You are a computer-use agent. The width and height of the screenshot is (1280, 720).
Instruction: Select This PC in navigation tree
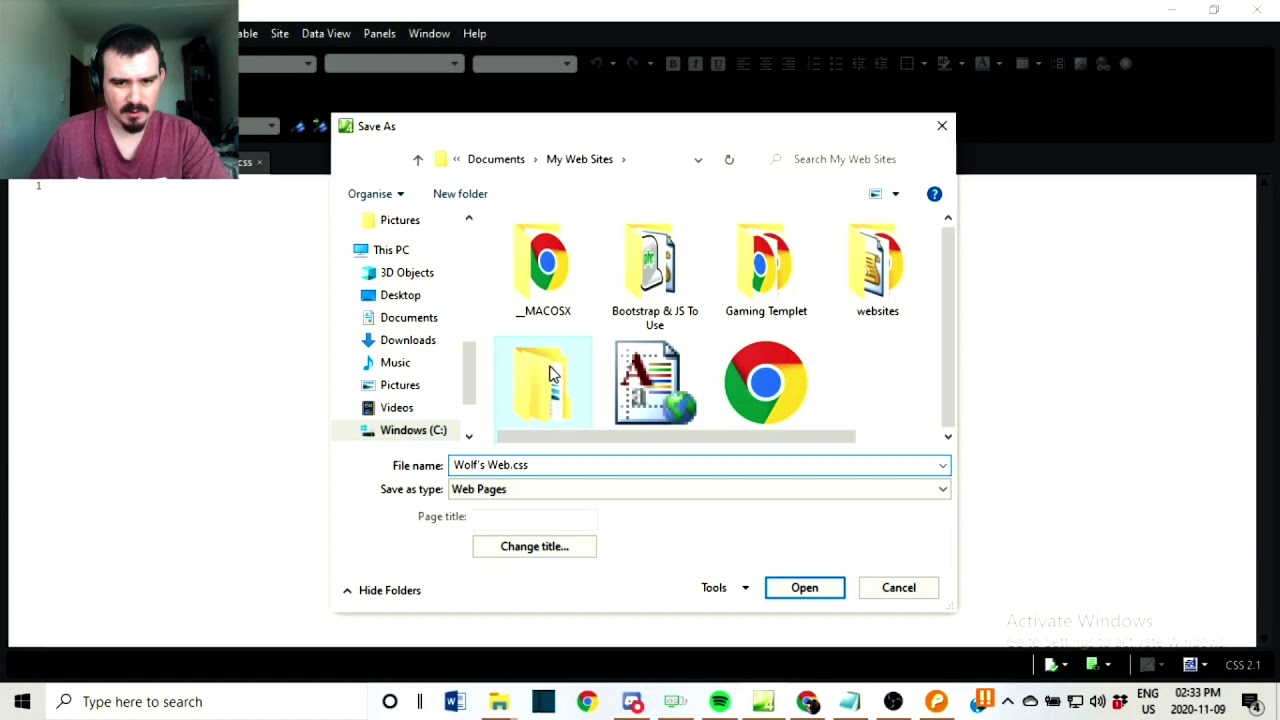391,250
